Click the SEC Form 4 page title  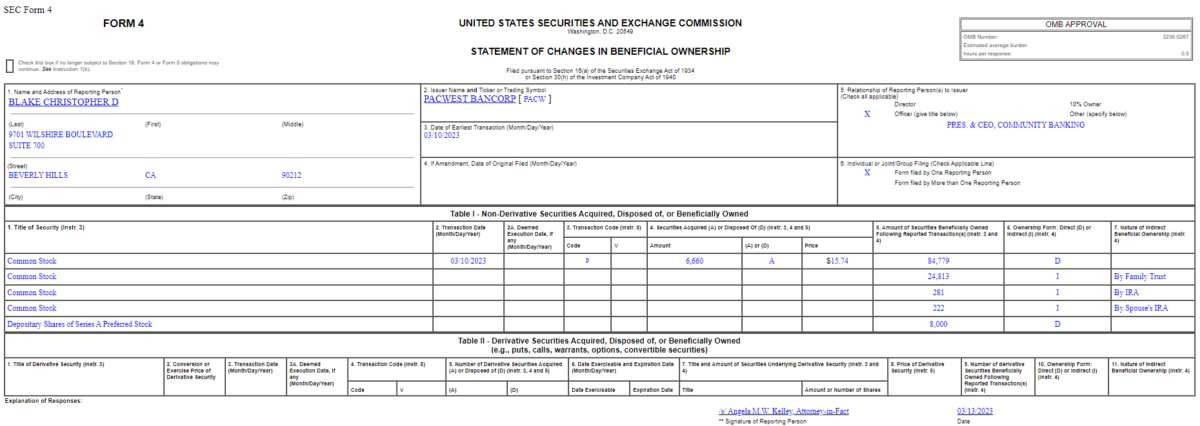pos(28,9)
